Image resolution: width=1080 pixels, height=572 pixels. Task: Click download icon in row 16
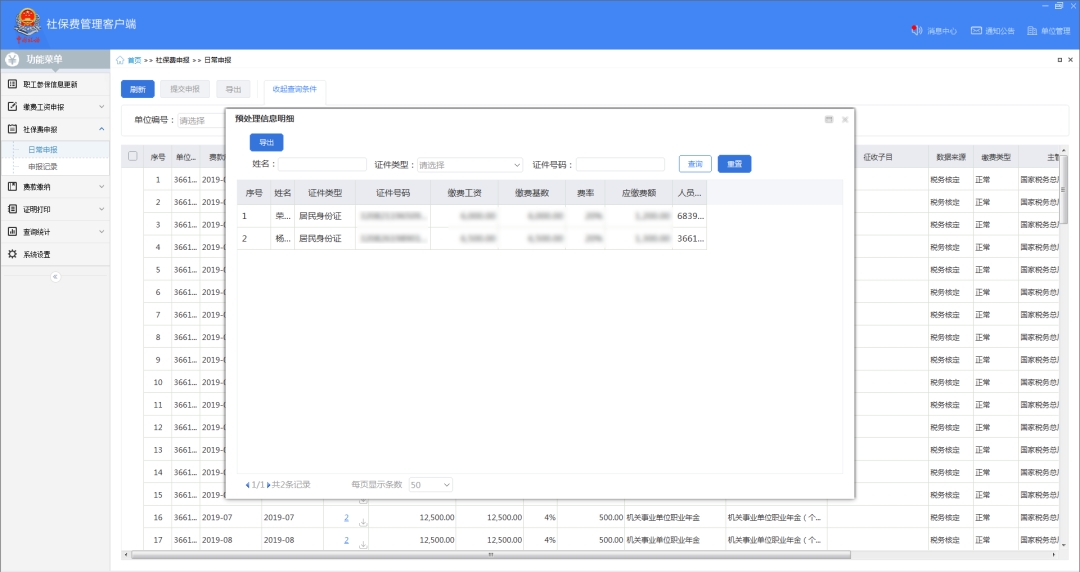pyautogui.click(x=363, y=521)
